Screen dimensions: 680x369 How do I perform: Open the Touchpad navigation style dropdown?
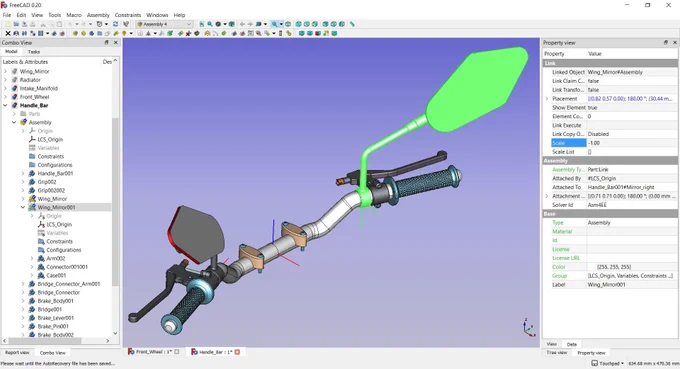(608, 363)
